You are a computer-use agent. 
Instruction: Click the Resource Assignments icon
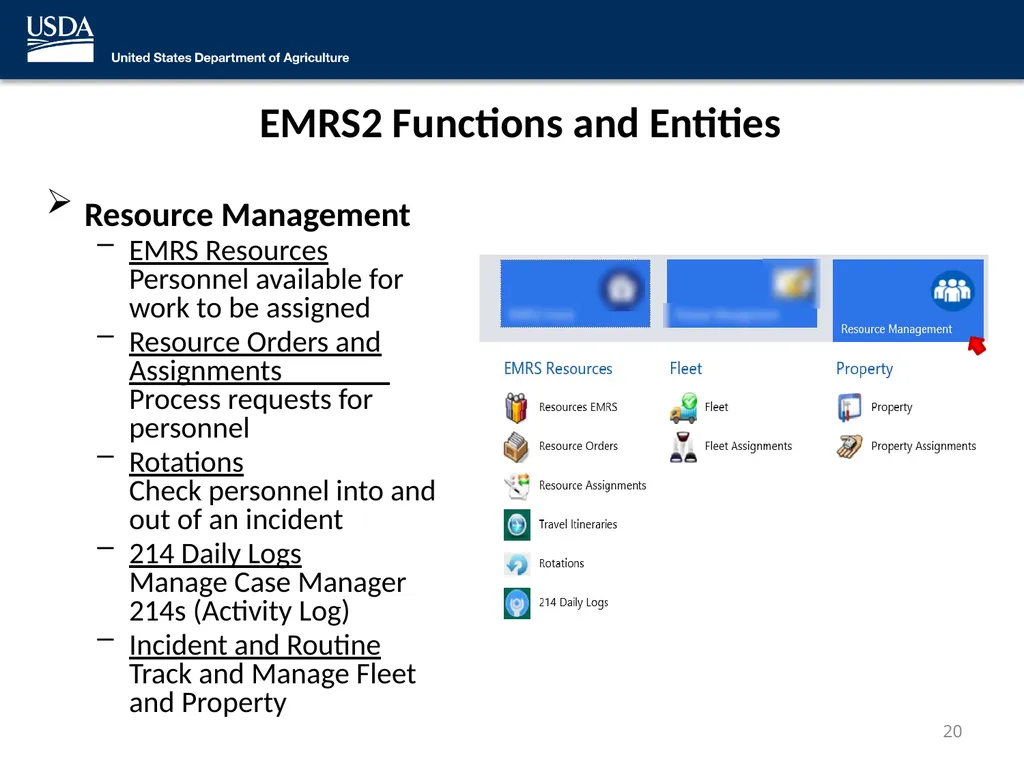(x=517, y=486)
